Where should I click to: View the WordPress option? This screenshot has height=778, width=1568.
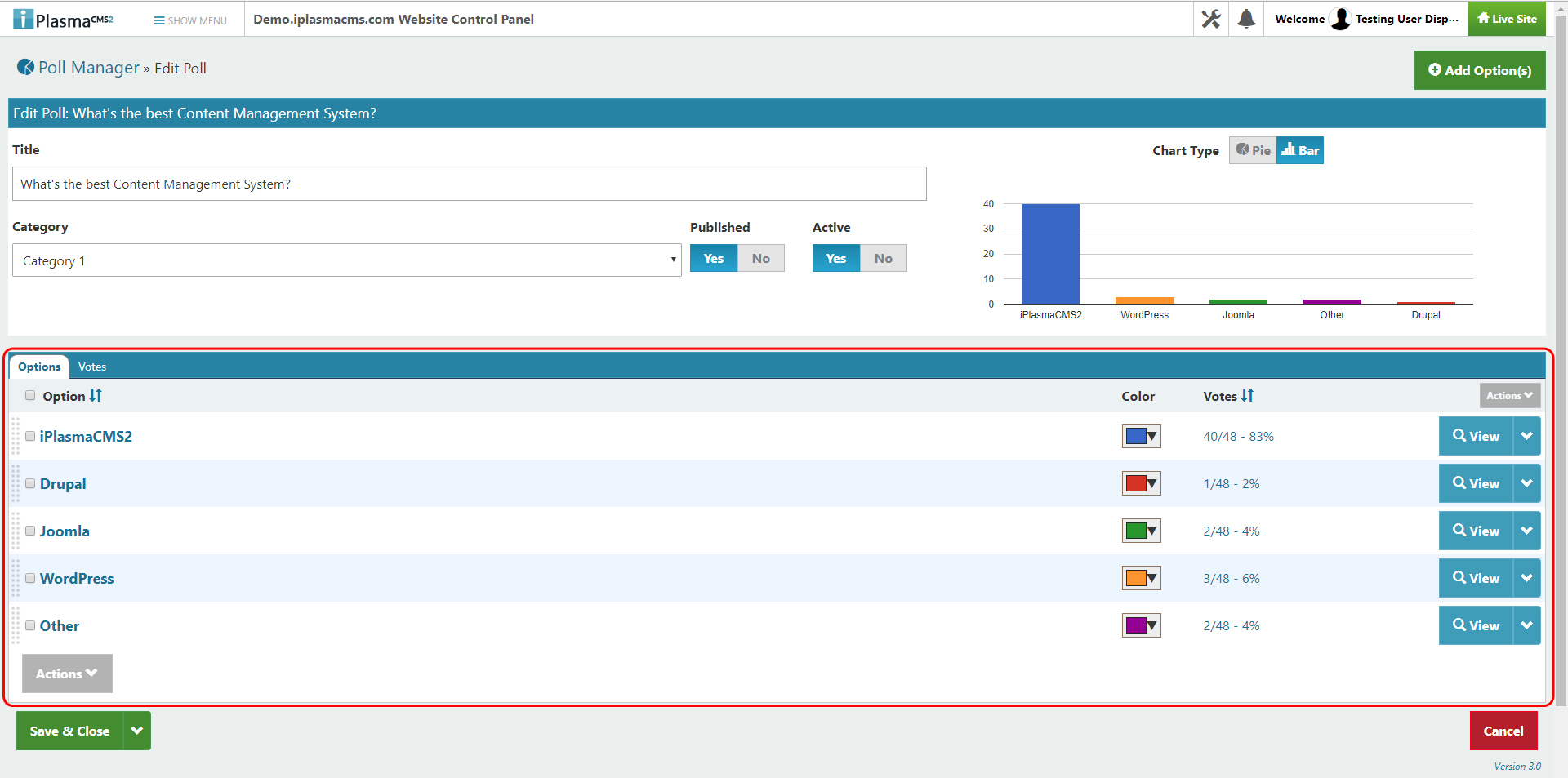pos(1476,578)
